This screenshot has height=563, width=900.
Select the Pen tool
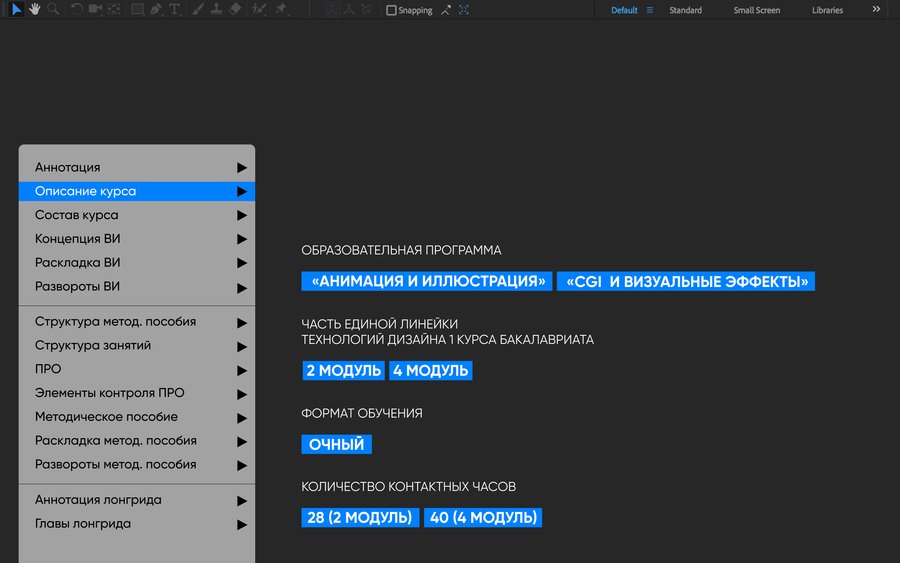[156, 9]
